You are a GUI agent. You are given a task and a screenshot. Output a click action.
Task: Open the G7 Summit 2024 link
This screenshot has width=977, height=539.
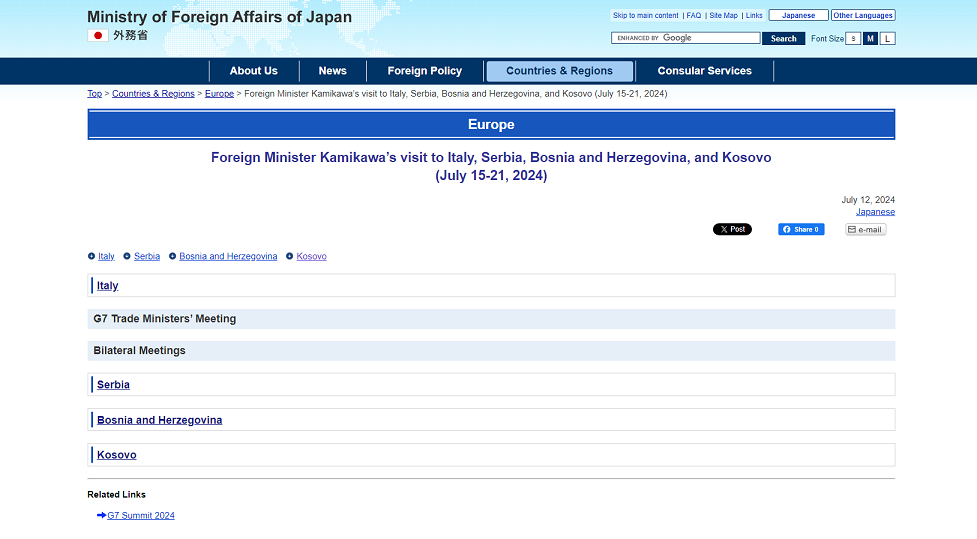[x=141, y=515]
